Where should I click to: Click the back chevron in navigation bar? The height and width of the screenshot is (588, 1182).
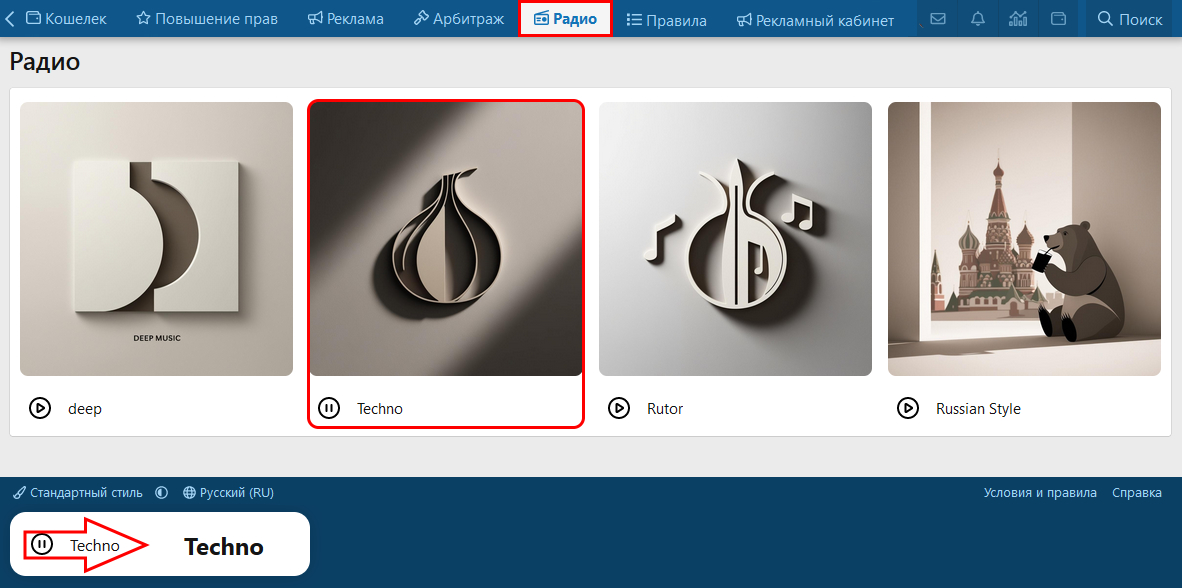pos(10,19)
